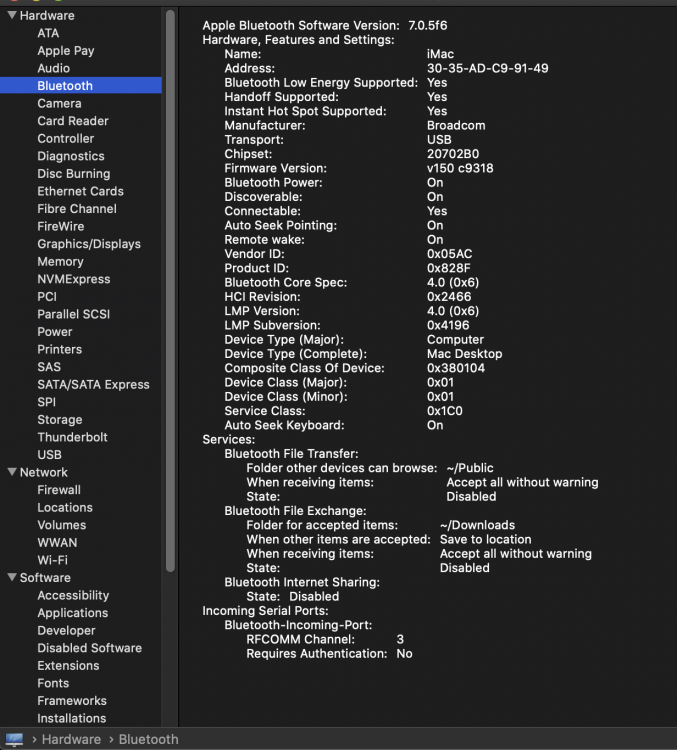Image resolution: width=677 pixels, height=750 pixels.
Task: Click Bluetooth in the bottom path bar
Action: pos(148,739)
